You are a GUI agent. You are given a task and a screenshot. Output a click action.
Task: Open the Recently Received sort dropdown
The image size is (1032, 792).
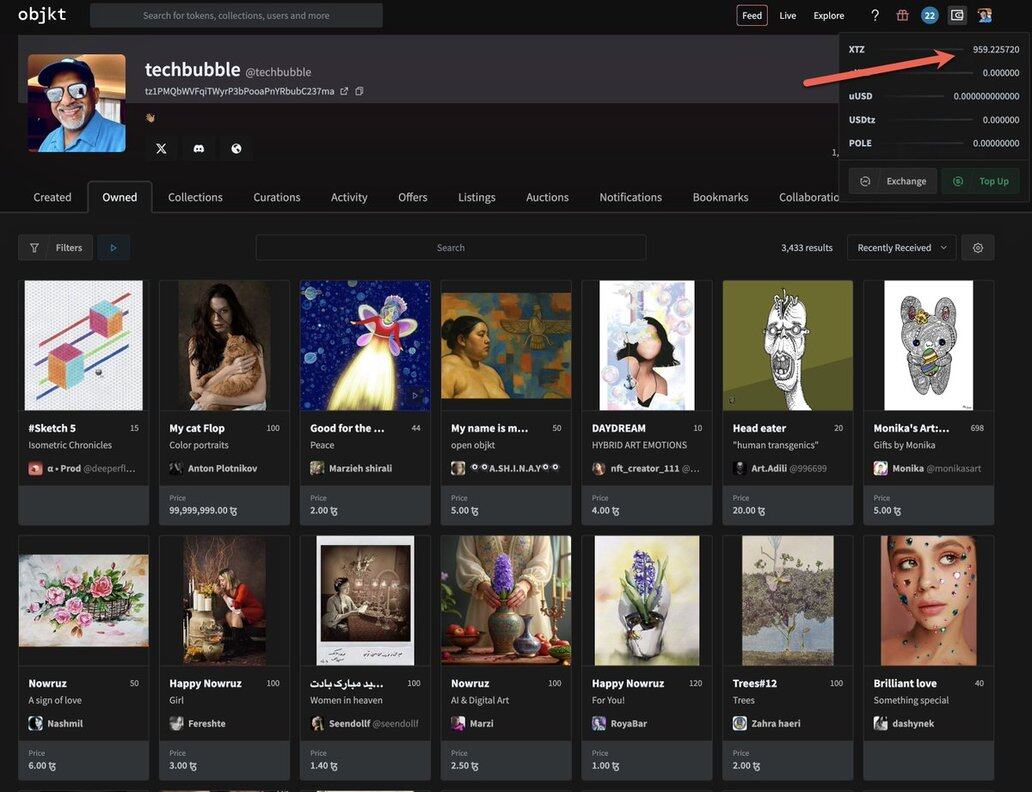[901, 248]
